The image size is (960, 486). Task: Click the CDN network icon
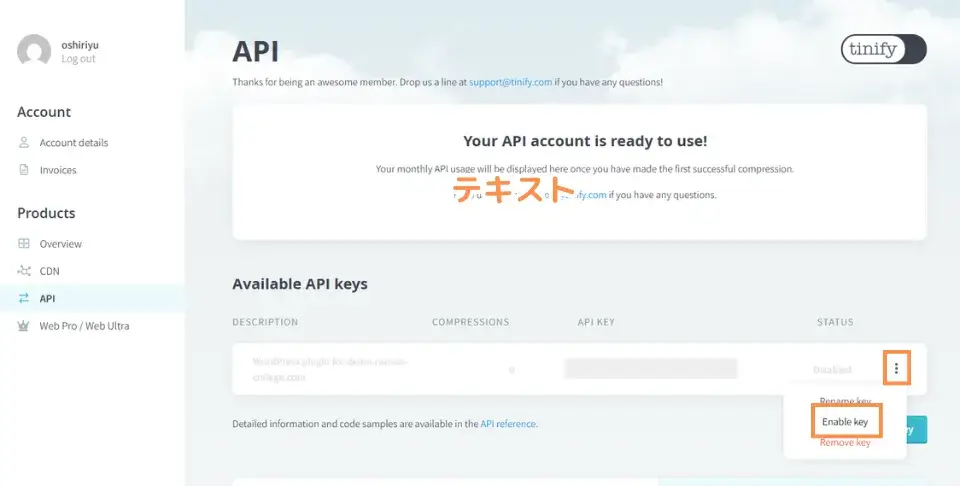[x=24, y=271]
